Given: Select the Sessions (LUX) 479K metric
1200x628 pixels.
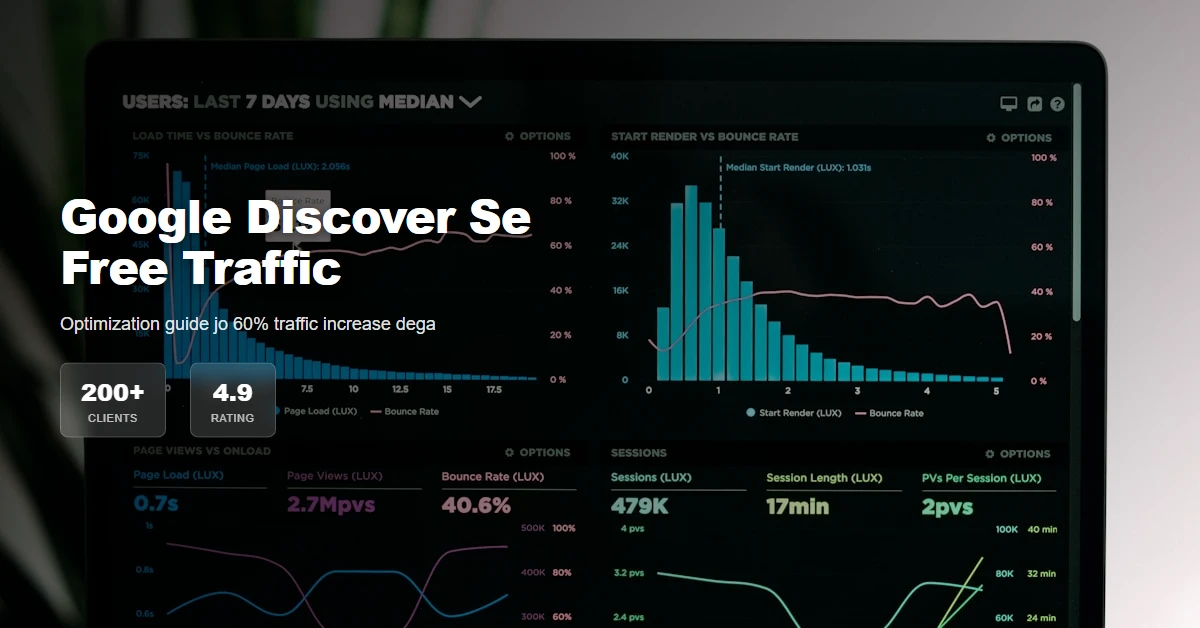Looking at the screenshot, I should point(678,494).
